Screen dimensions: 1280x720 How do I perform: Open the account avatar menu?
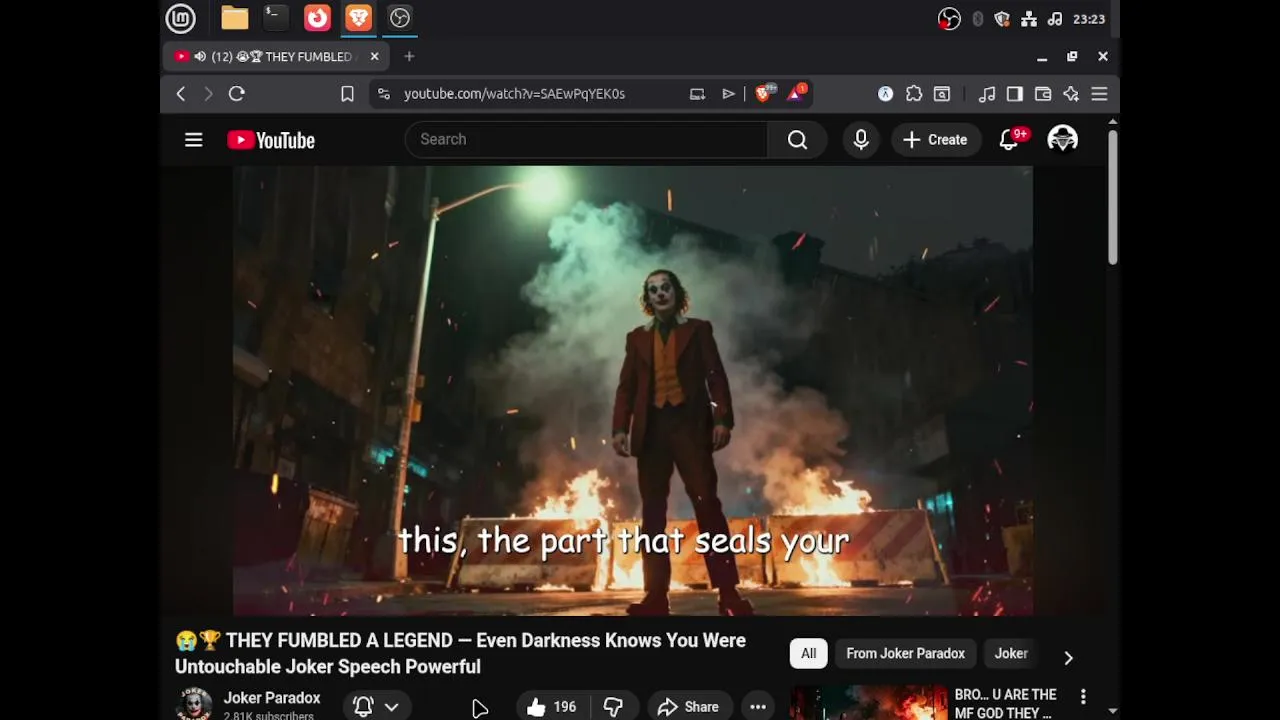point(1062,140)
